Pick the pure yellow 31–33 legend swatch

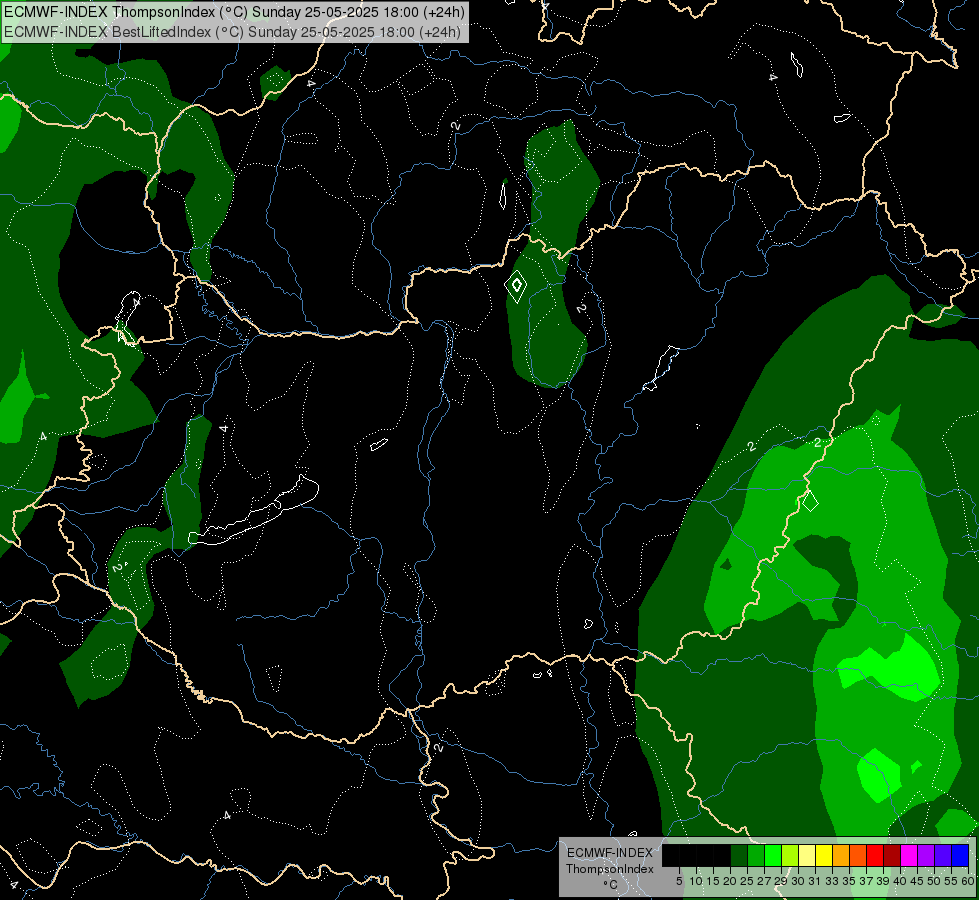(824, 855)
